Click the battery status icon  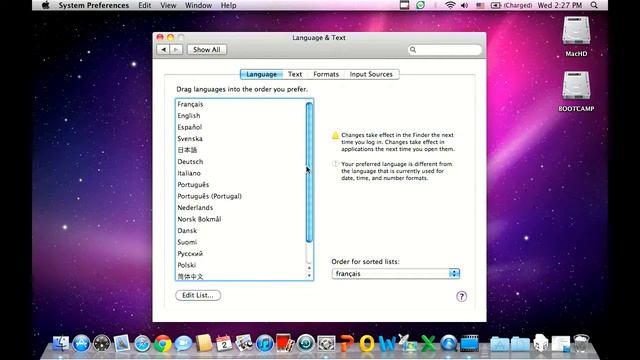pos(496,5)
